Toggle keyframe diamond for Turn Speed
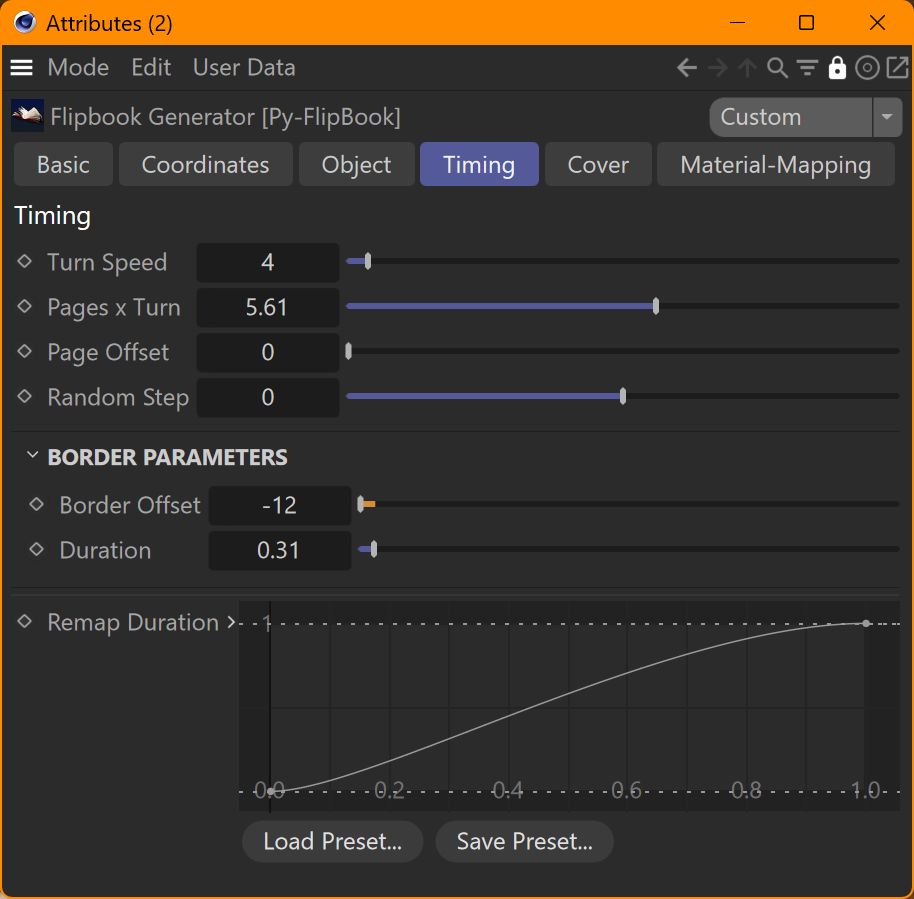 [x=24, y=261]
